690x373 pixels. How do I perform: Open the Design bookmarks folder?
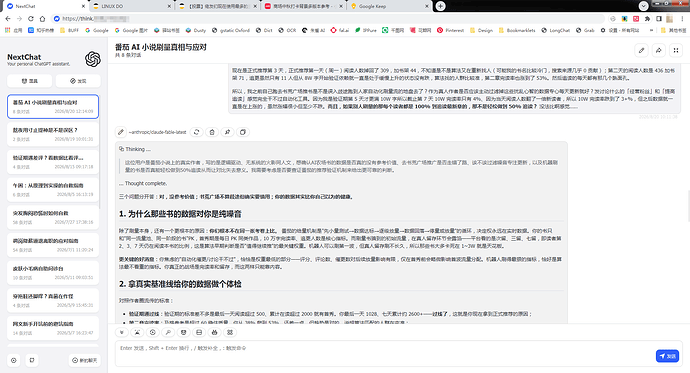481,30
